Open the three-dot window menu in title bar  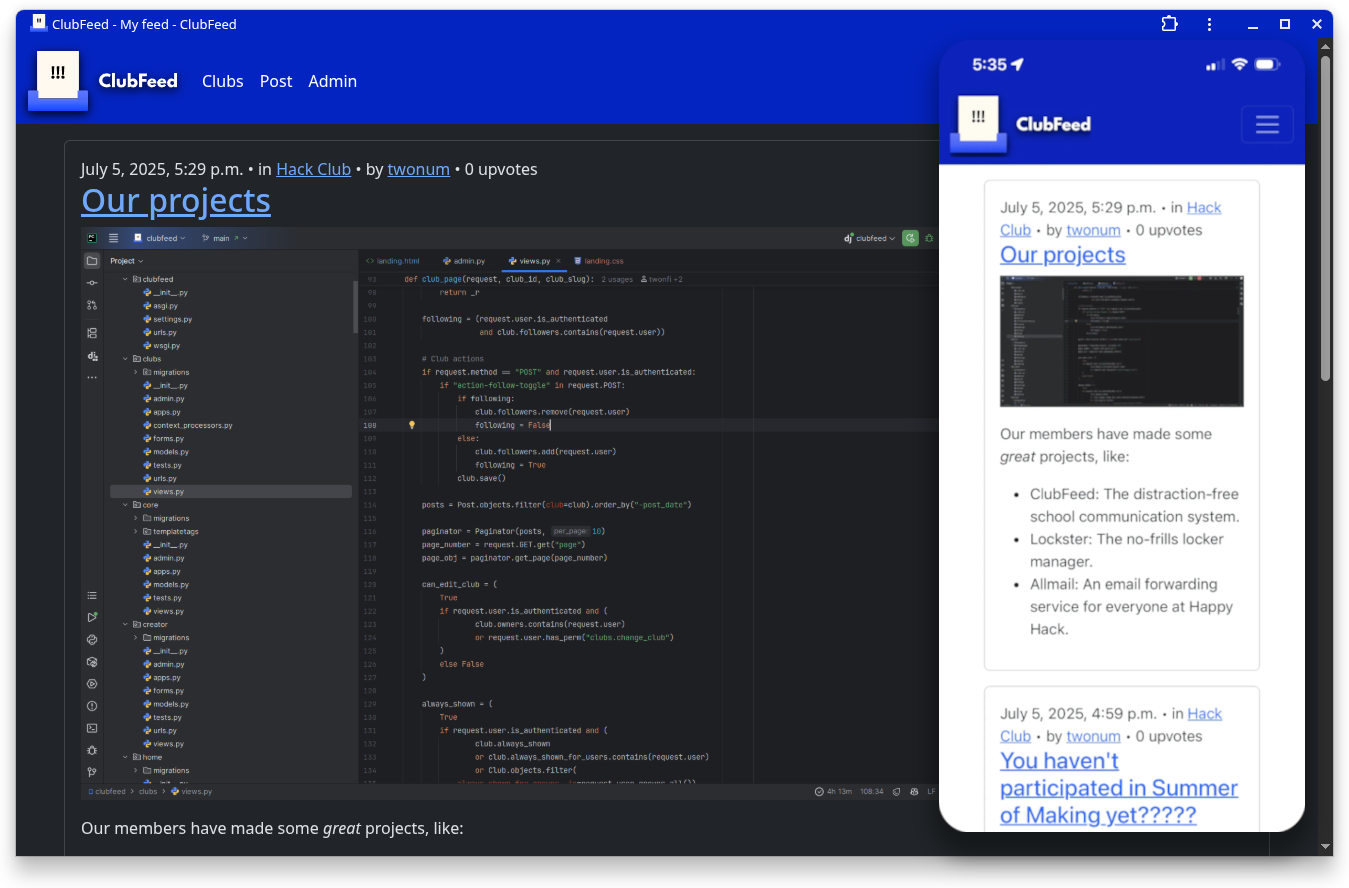pos(1210,24)
